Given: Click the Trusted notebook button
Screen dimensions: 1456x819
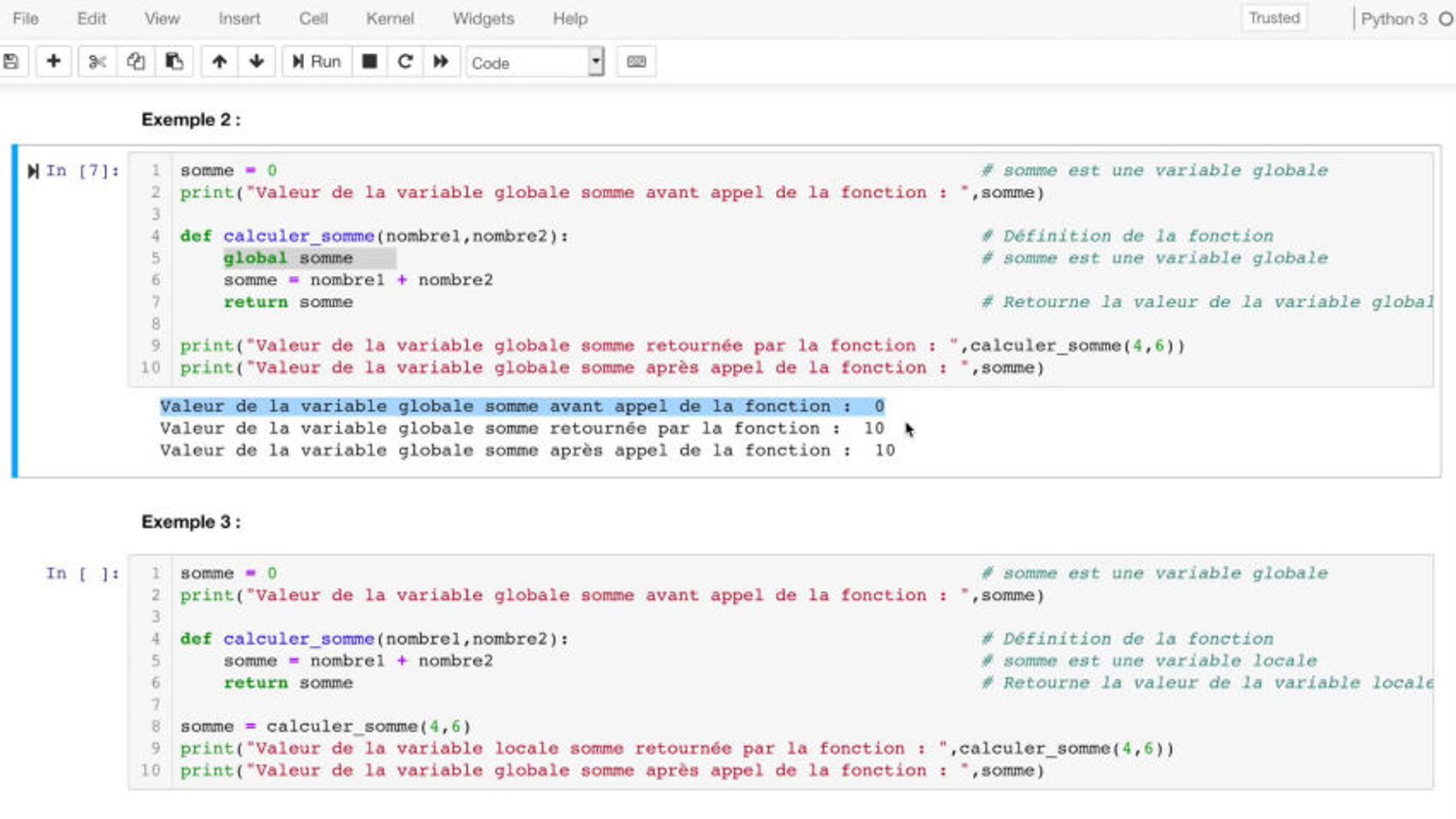Looking at the screenshot, I should (x=1274, y=18).
